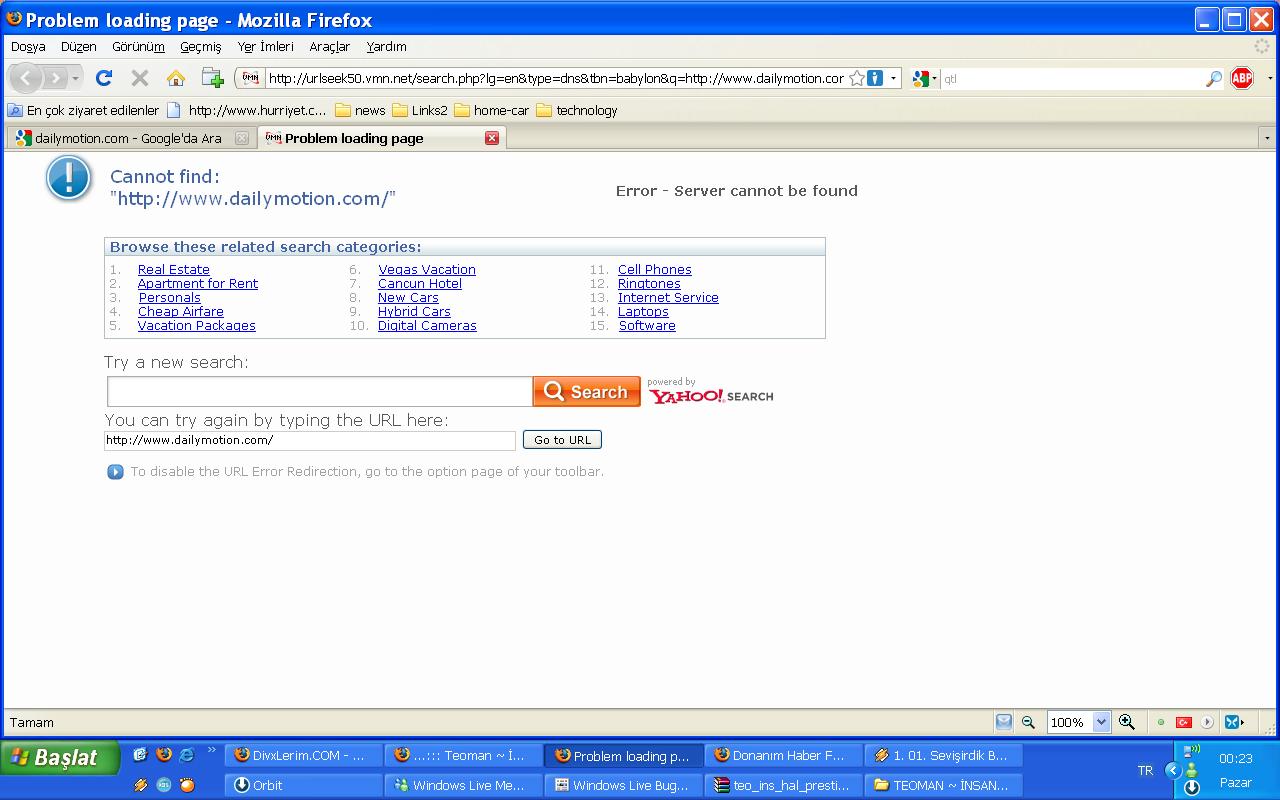Open the Vegas Vacation link
Viewport: 1280px width, 800px height.
coord(427,270)
